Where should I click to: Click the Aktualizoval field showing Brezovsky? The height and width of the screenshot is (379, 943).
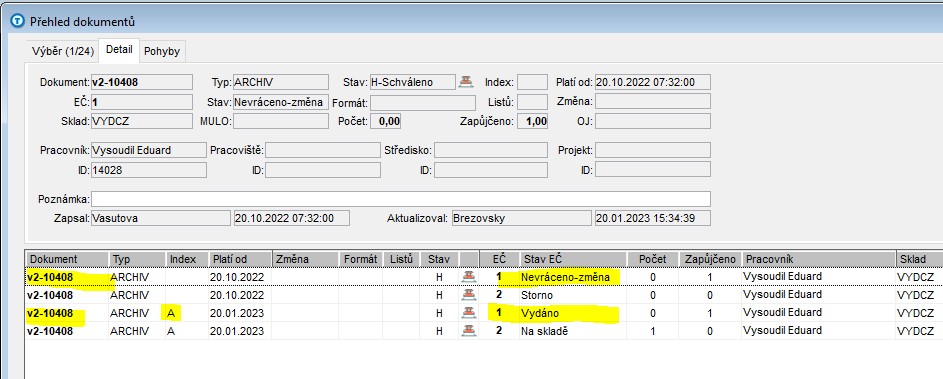[x=521, y=218]
